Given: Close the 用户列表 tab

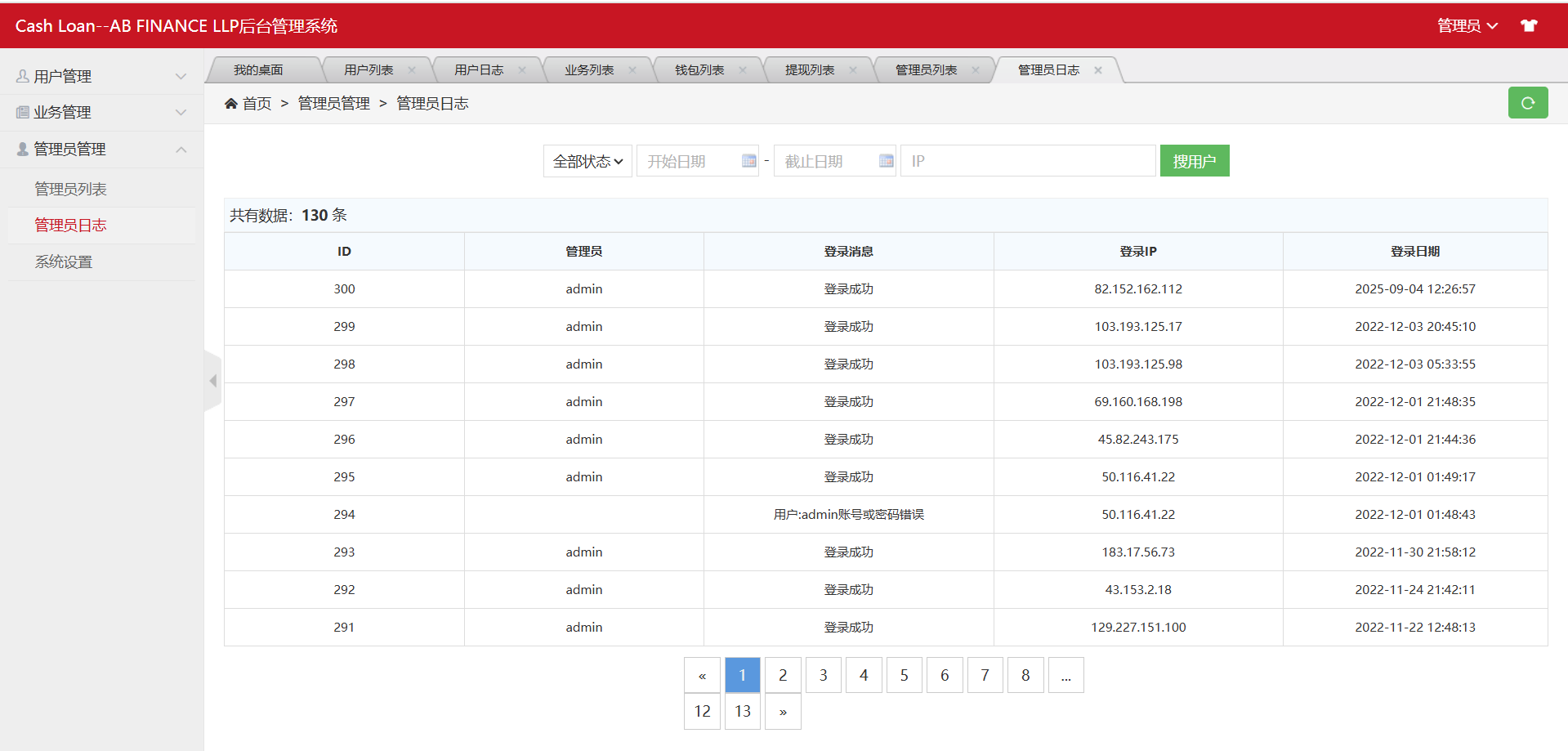Looking at the screenshot, I should tap(412, 70).
